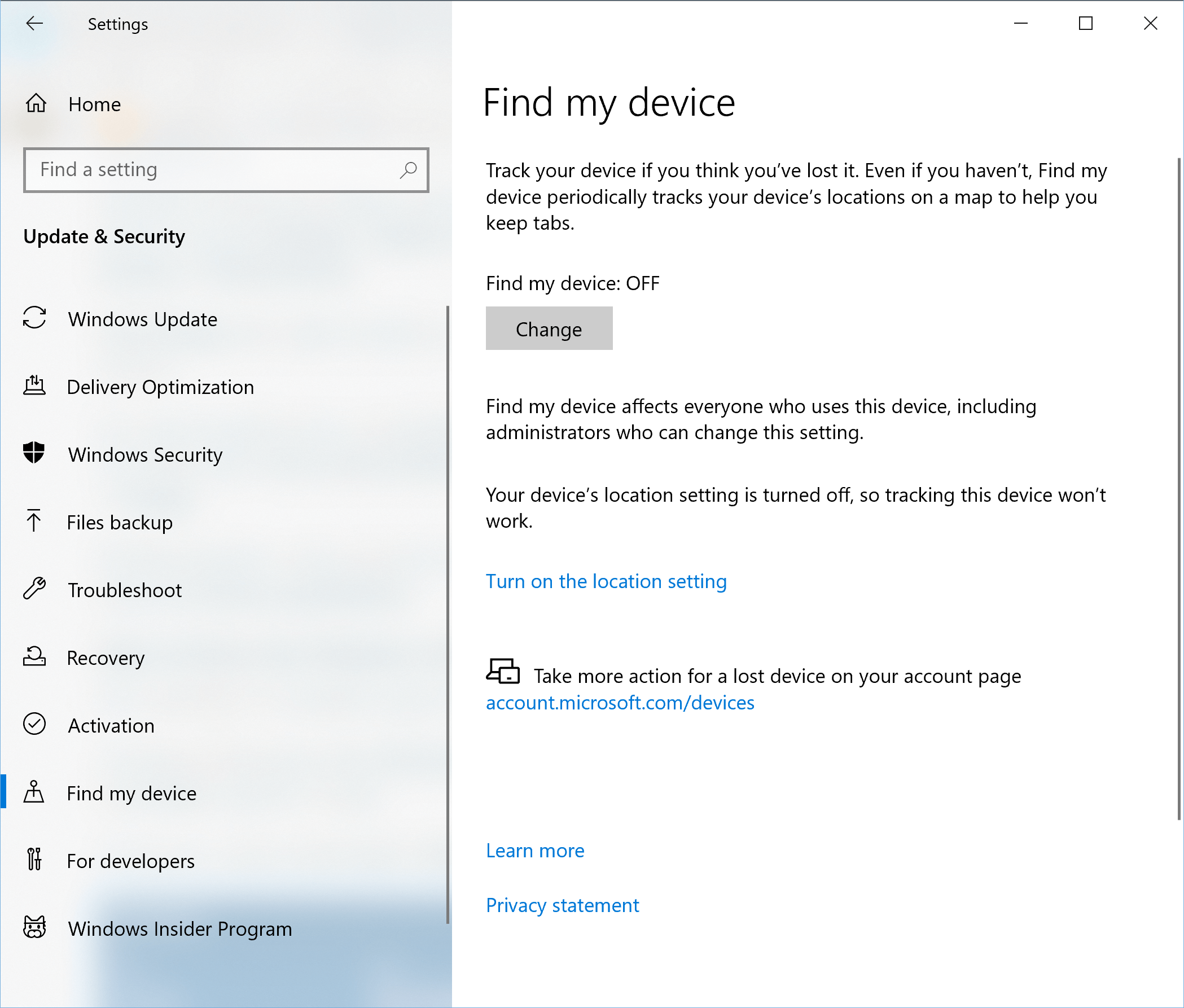Click the Windows Insider cat icon
Viewport: 1184px width, 1008px height.
[x=34, y=927]
